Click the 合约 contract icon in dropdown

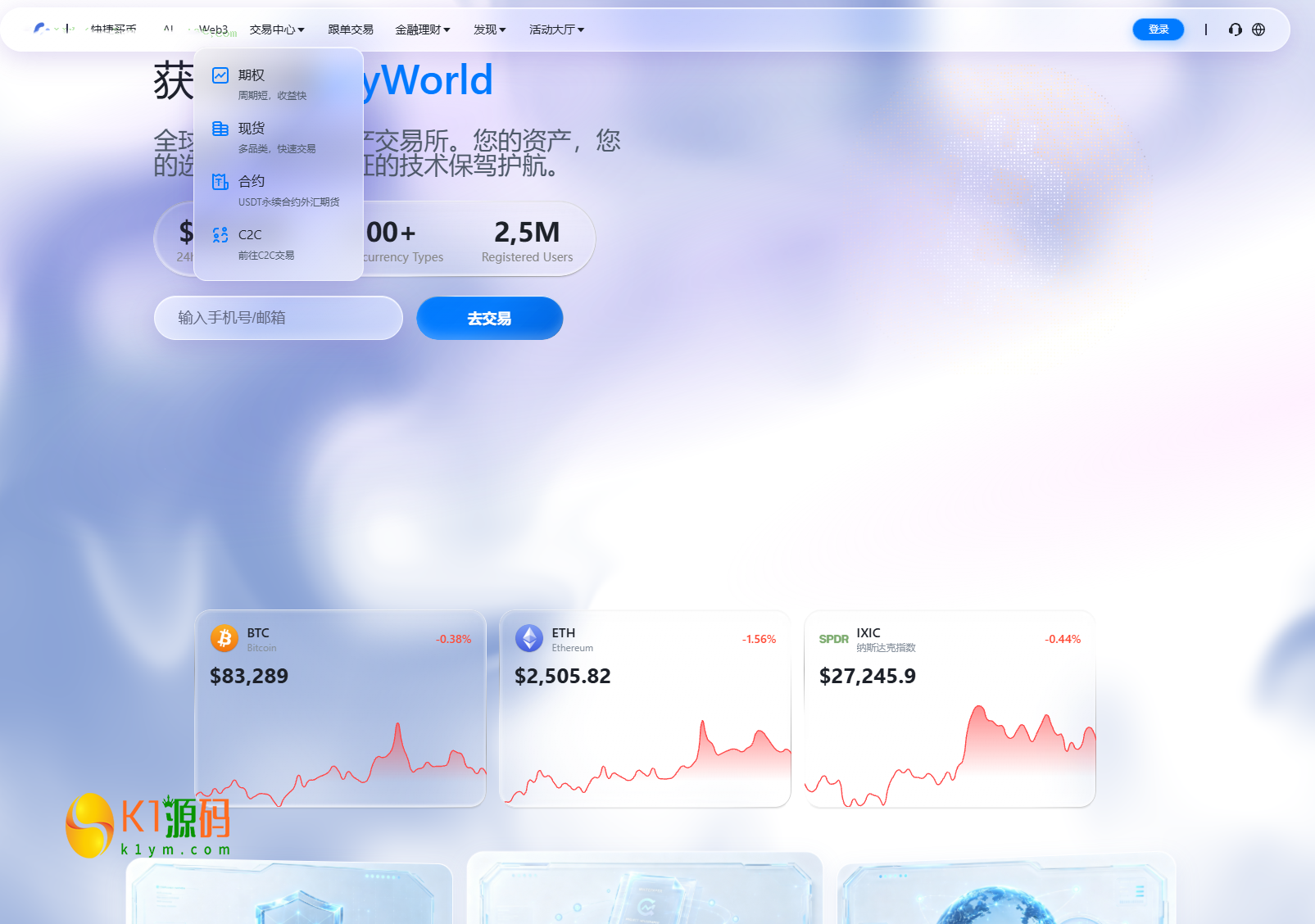pyautogui.click(x=220, y=182)
